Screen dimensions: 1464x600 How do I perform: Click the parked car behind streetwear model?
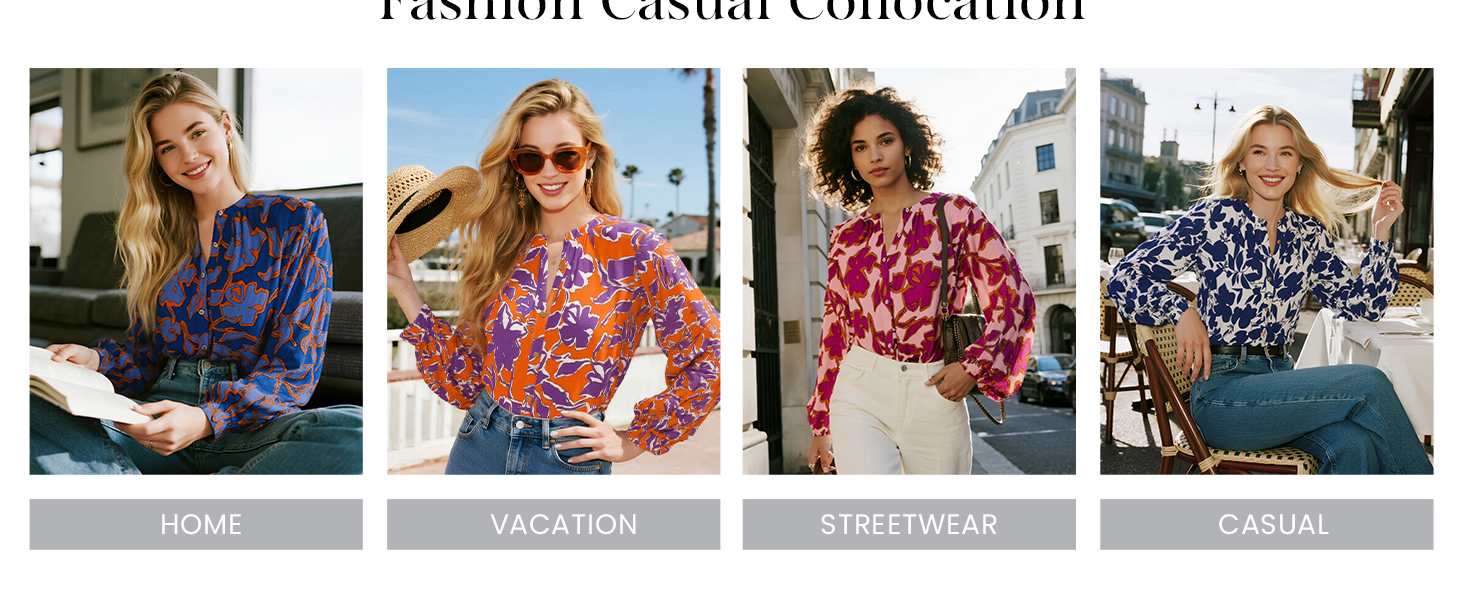(1047, 378)
